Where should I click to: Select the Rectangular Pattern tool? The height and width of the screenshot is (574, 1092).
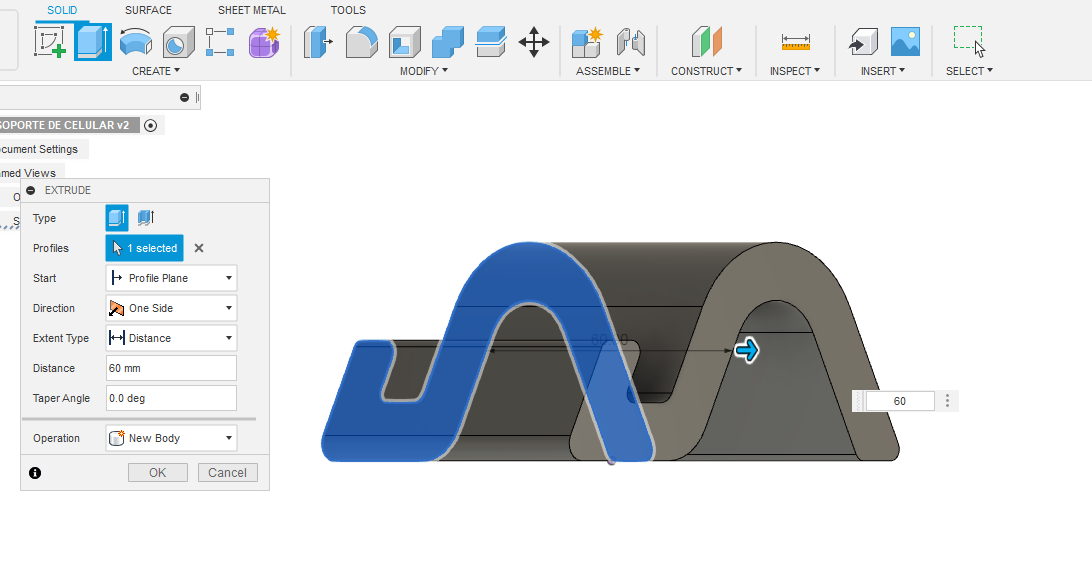pos(220,42)
